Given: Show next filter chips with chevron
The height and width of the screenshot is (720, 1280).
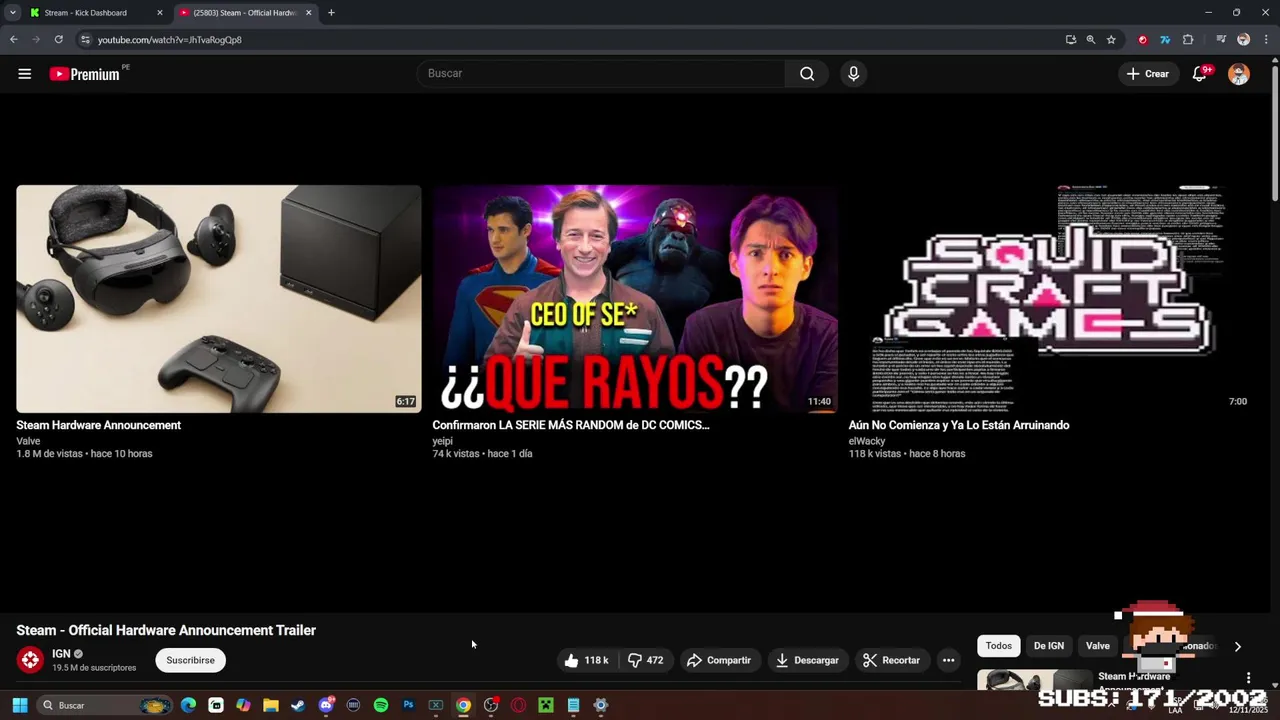Looking at the screenshot, I should tap(1237, 647).
